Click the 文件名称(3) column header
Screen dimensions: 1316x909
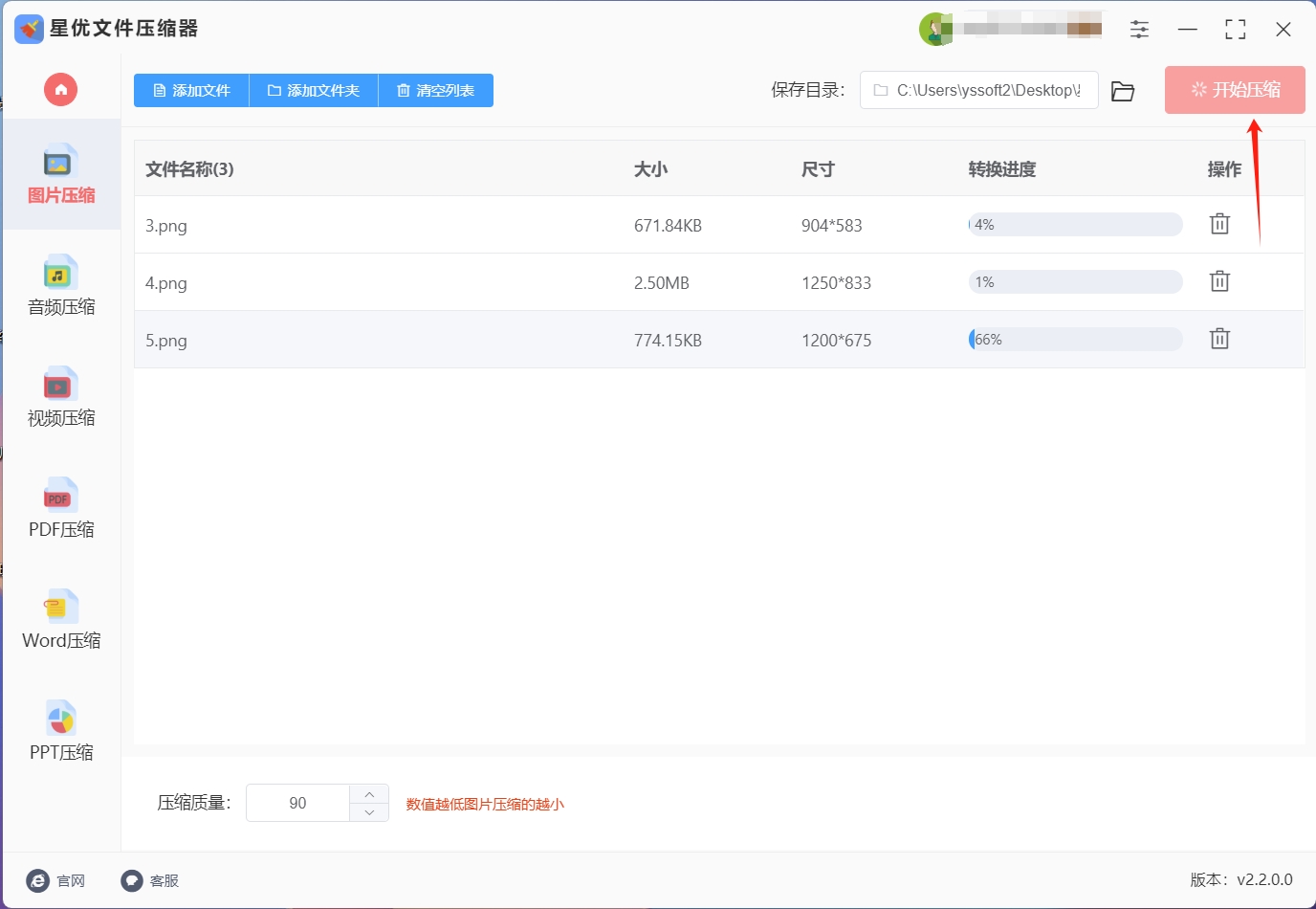click(189, 169)
